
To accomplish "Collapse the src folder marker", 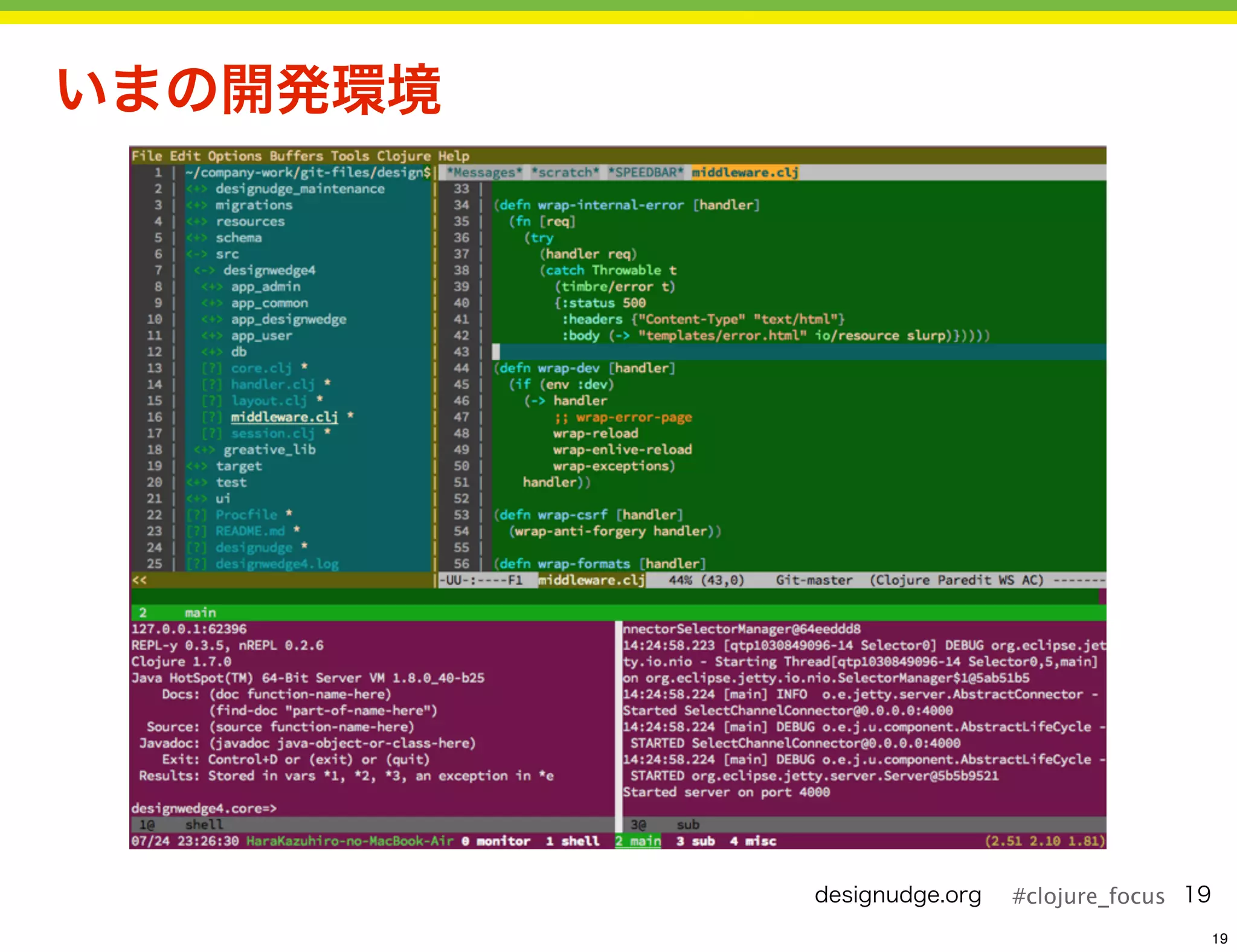I will coord(196,254).
